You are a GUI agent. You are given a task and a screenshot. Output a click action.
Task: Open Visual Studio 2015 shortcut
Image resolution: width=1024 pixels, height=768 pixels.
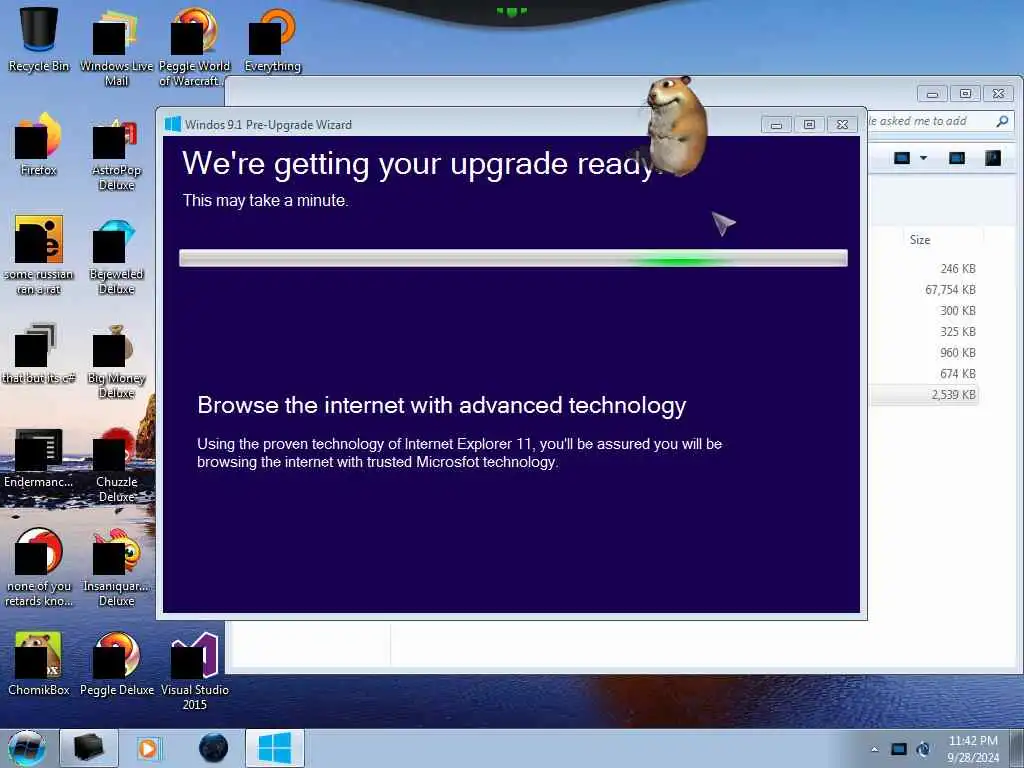194,671
